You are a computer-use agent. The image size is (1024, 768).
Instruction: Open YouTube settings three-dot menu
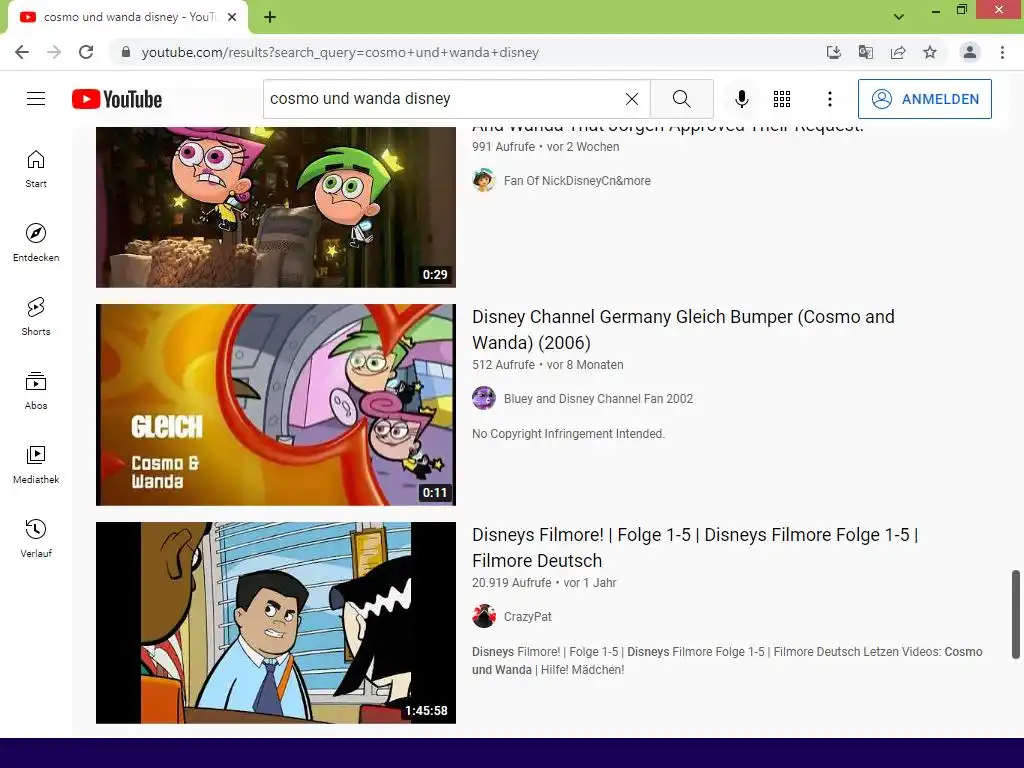pos(830,99)
